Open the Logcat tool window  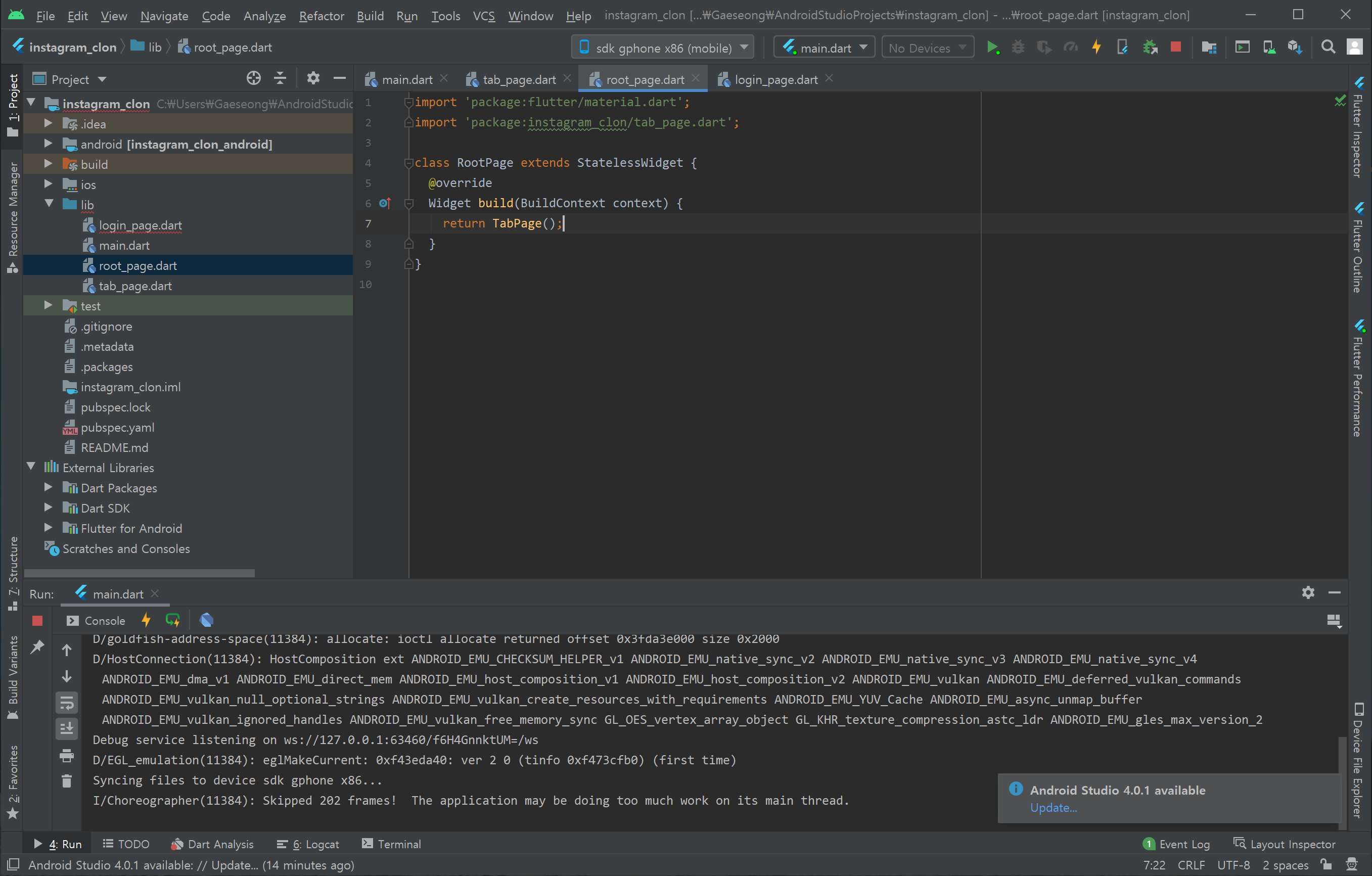308,844
